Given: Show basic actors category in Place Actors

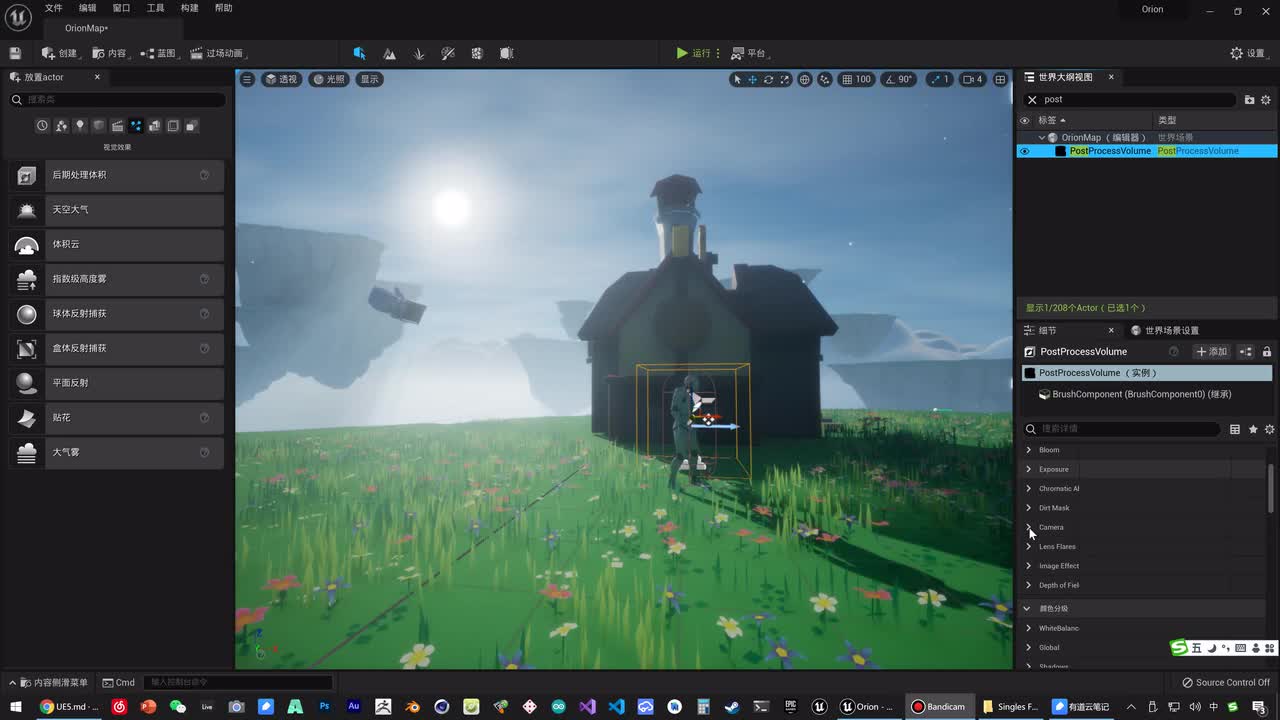Looking at the screenshot, I should pos(61,126).
